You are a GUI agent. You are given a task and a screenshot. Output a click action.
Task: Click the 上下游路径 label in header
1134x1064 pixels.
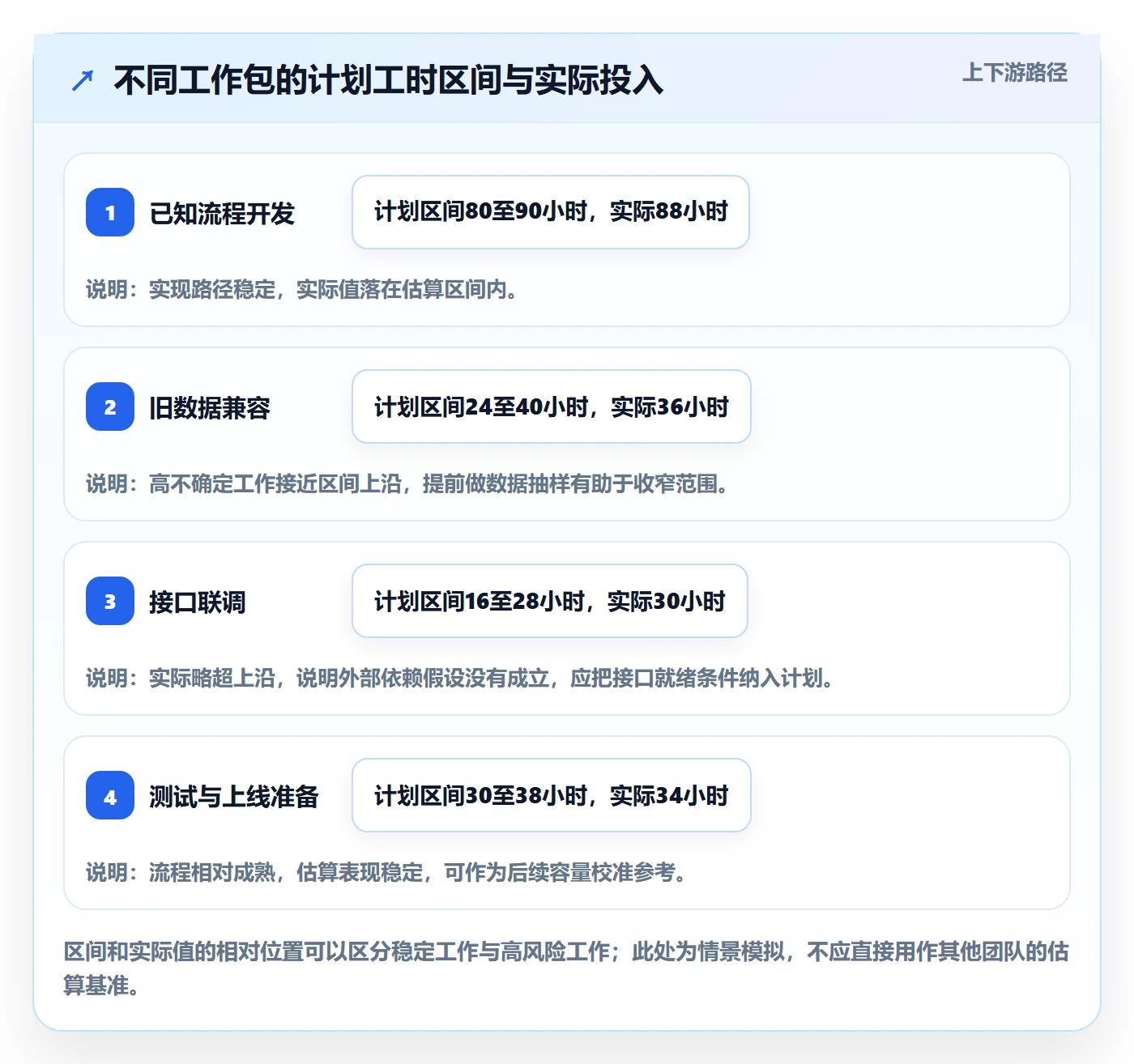pos(1015,73)
